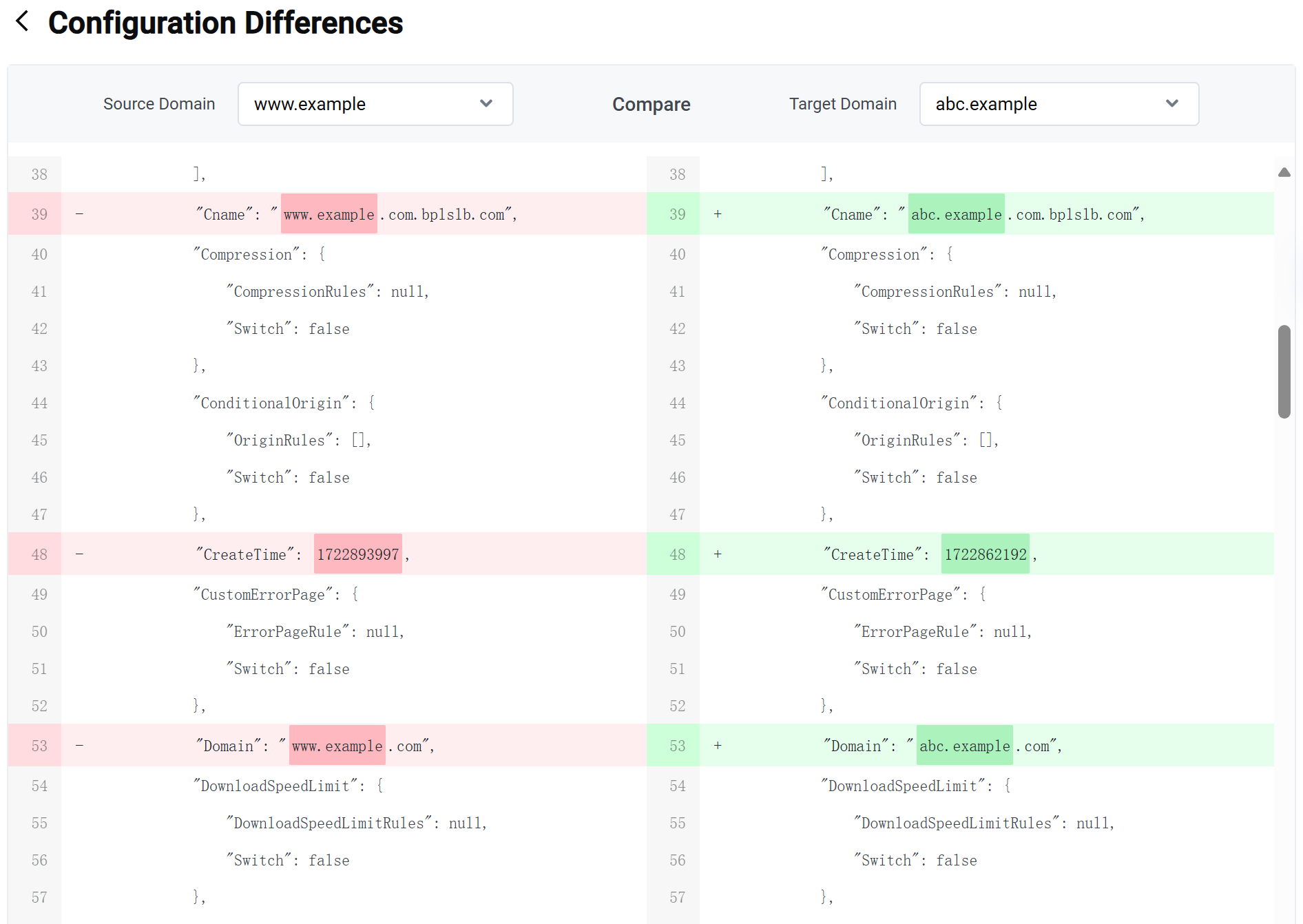
Task: Click right "DownloadSpeedLimit": { line
Action: 916,786
